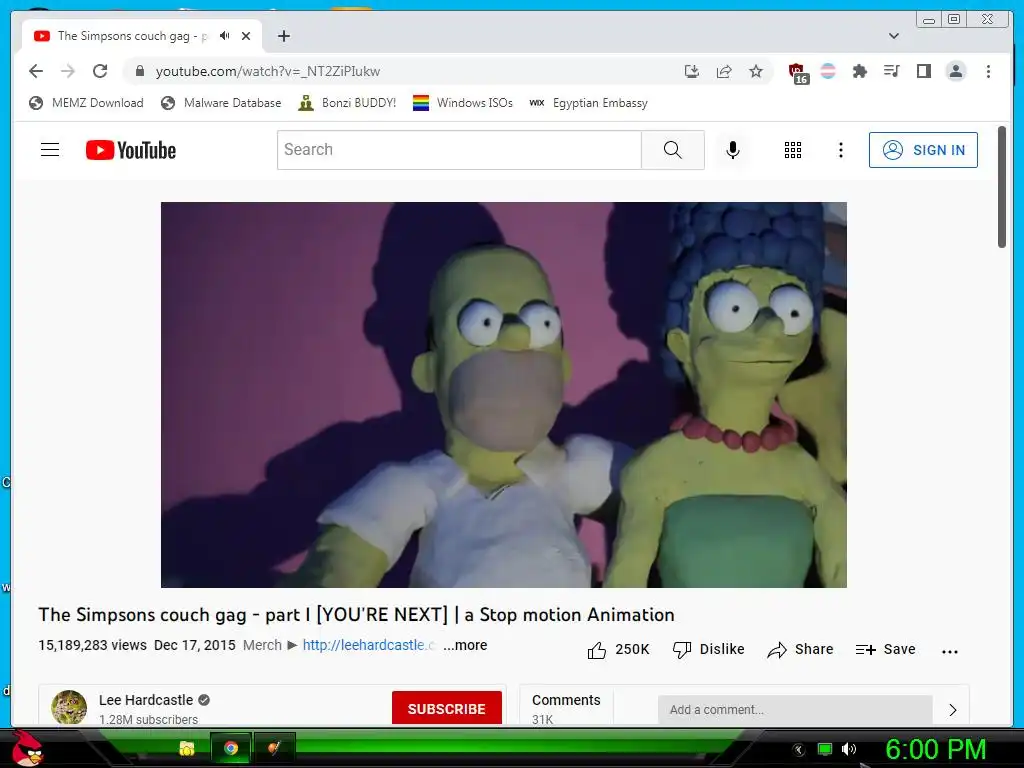This screenshot has height=768, width=1024.
Task: Open Windows ISOs bookmark
Action: tap(463, 103)
